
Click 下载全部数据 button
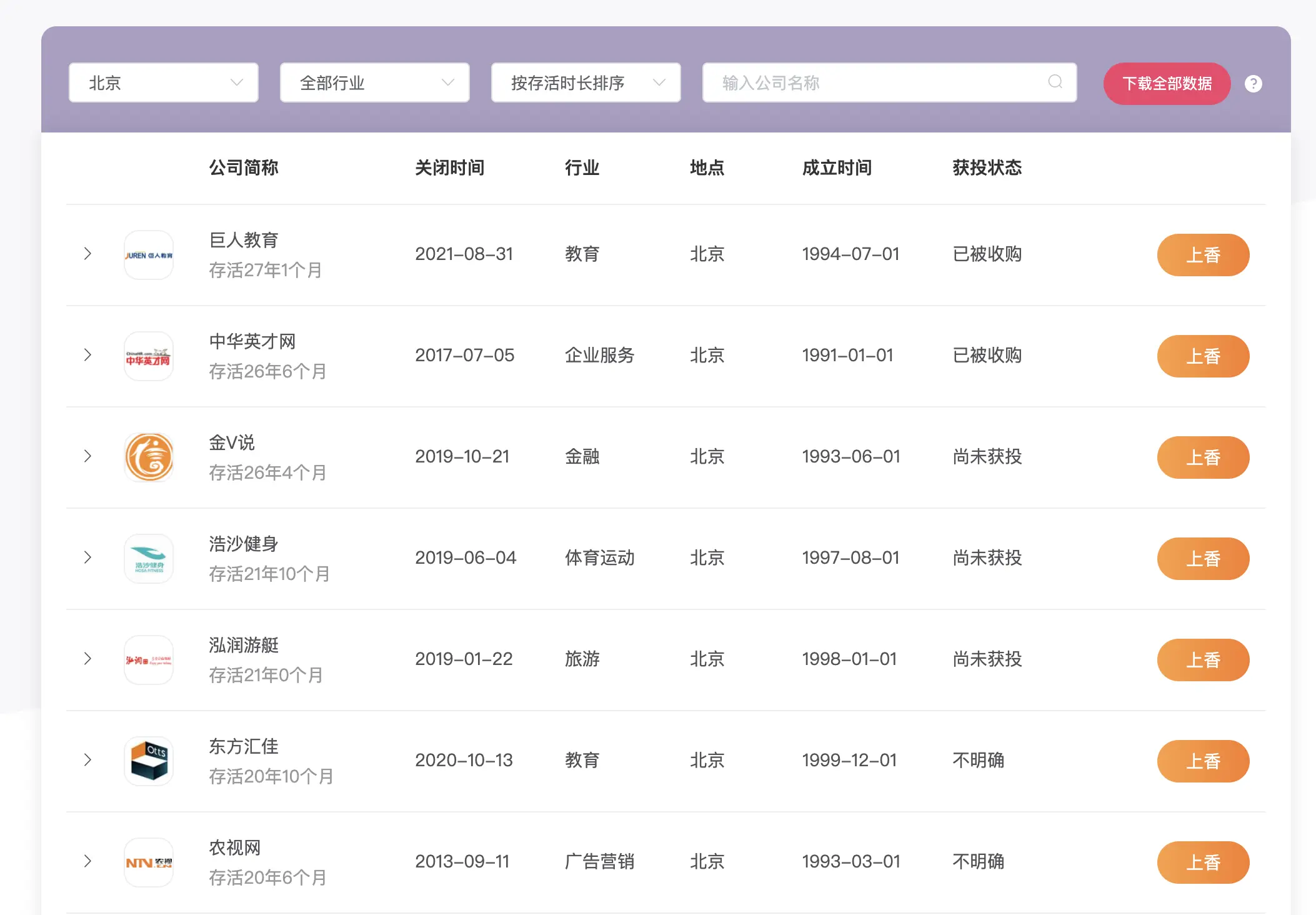point(1167,84)
